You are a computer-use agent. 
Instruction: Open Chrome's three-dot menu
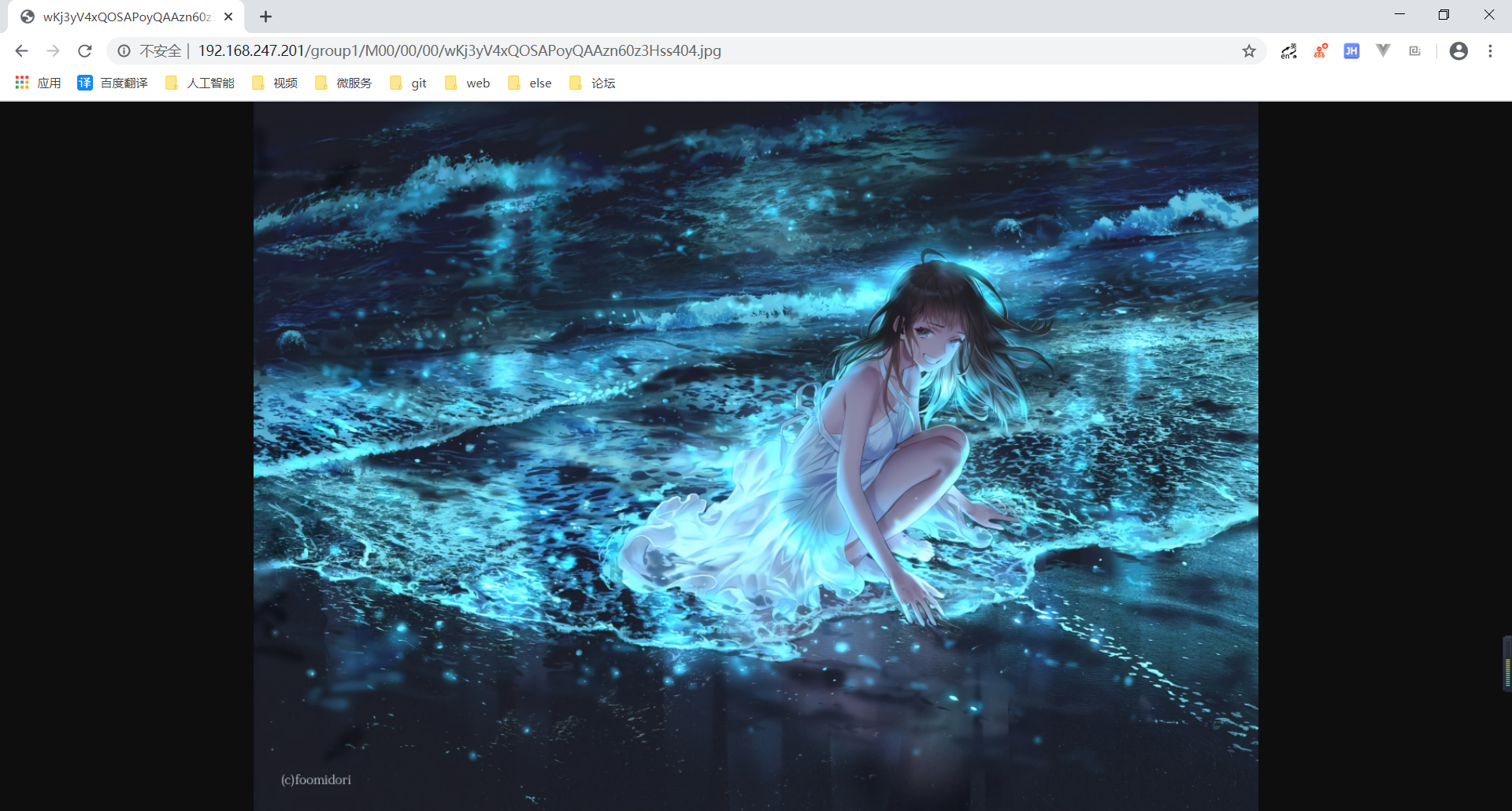pyautogui.click(x=1490, y=51)
